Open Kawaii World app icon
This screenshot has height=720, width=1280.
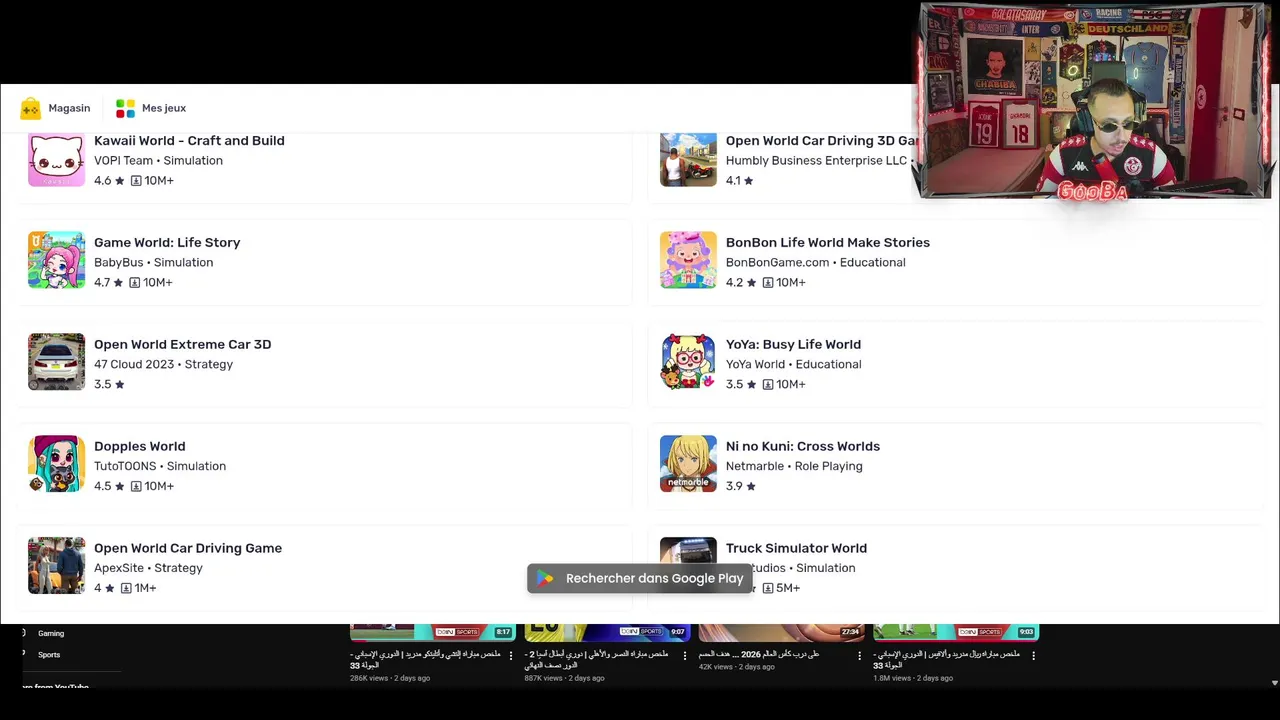click(56, 160)
